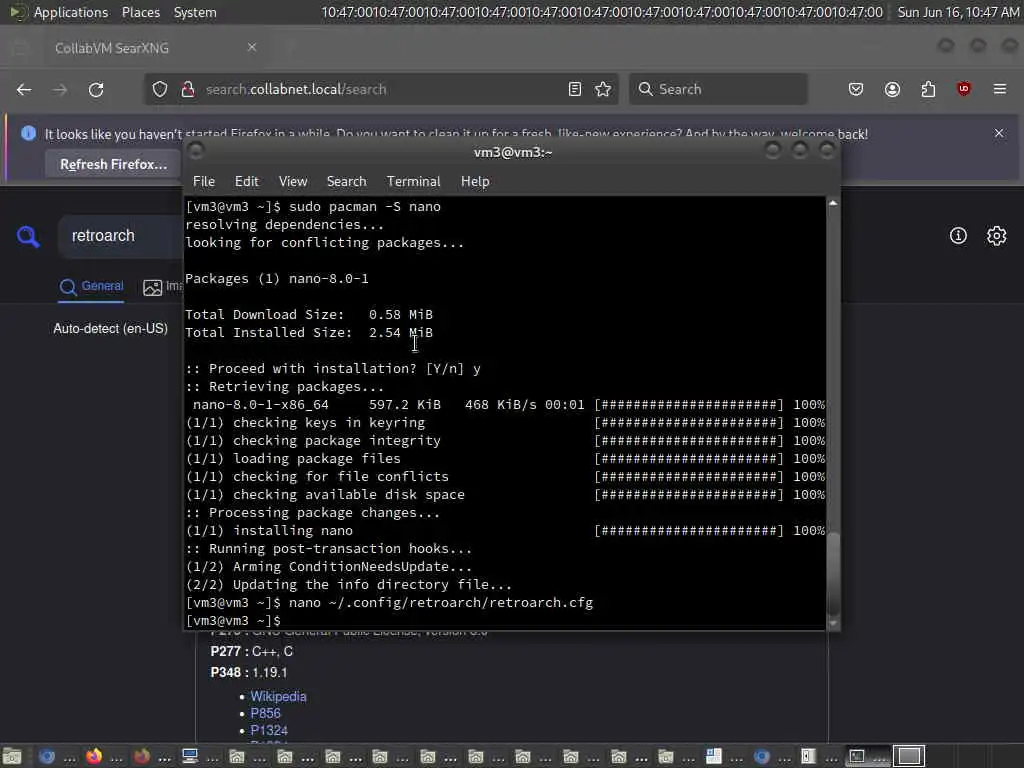
Task: Click the orange Firefox taskbar icon
Action: 94,756
